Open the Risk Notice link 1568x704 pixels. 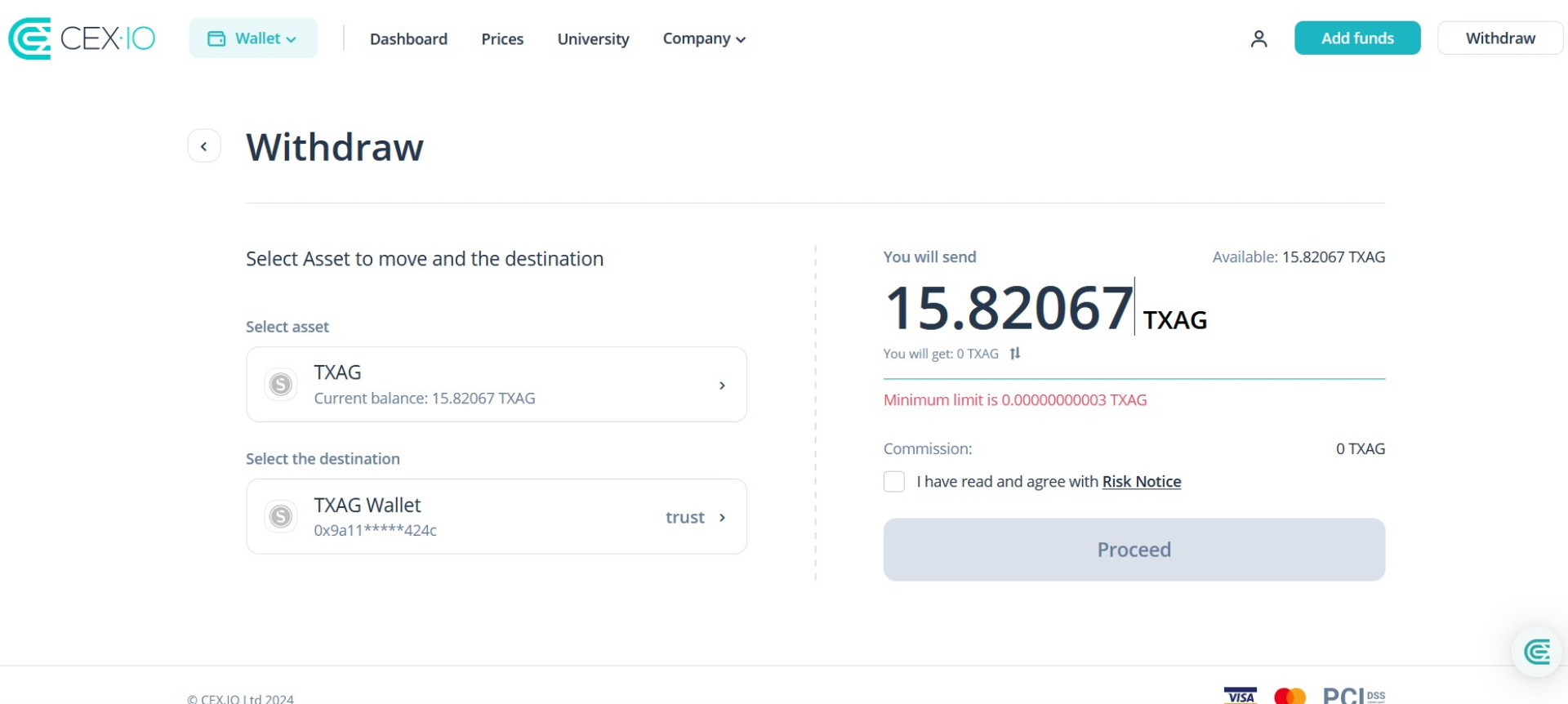tap(1142, 482)
